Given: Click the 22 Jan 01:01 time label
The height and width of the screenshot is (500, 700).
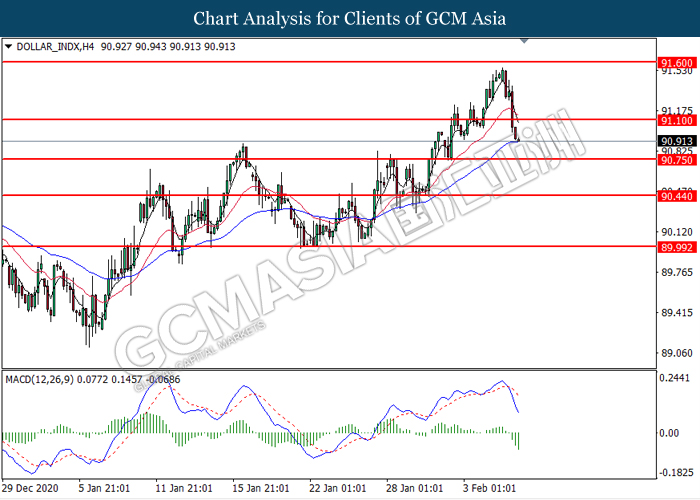Looking at the screenshot, I should tap(338, 488).
